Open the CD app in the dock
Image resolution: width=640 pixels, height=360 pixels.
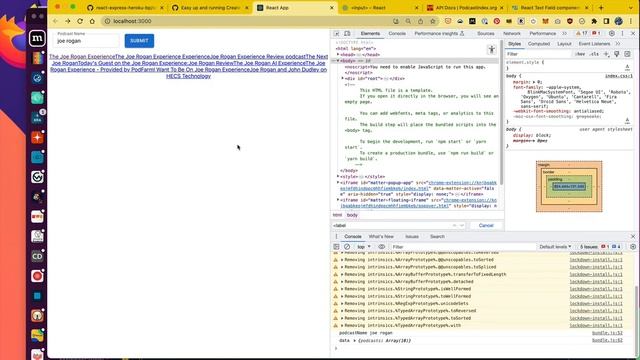pos(37,256)
